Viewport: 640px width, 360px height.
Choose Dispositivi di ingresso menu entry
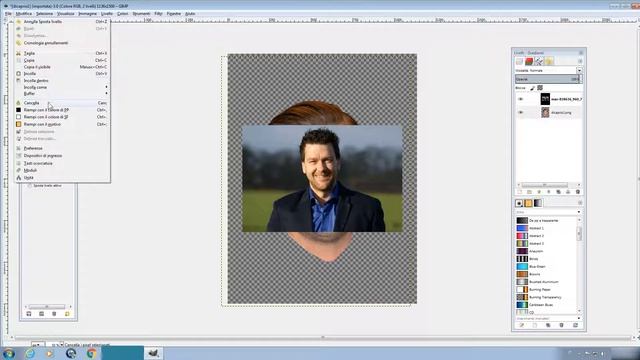coord(62,156)
